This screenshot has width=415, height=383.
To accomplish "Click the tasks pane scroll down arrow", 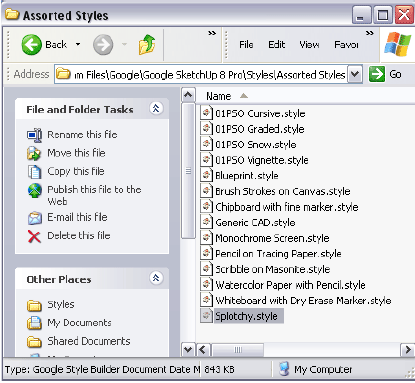I will [x=188, y=350].
